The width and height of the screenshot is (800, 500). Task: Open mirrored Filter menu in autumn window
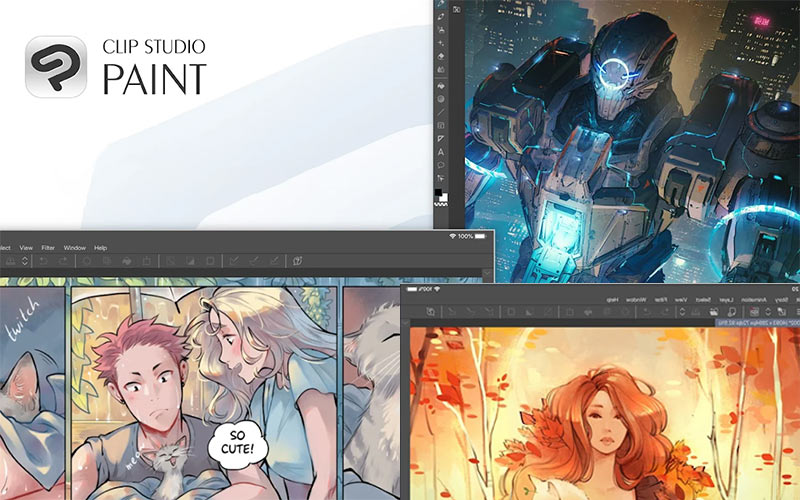tap(660, 299)
